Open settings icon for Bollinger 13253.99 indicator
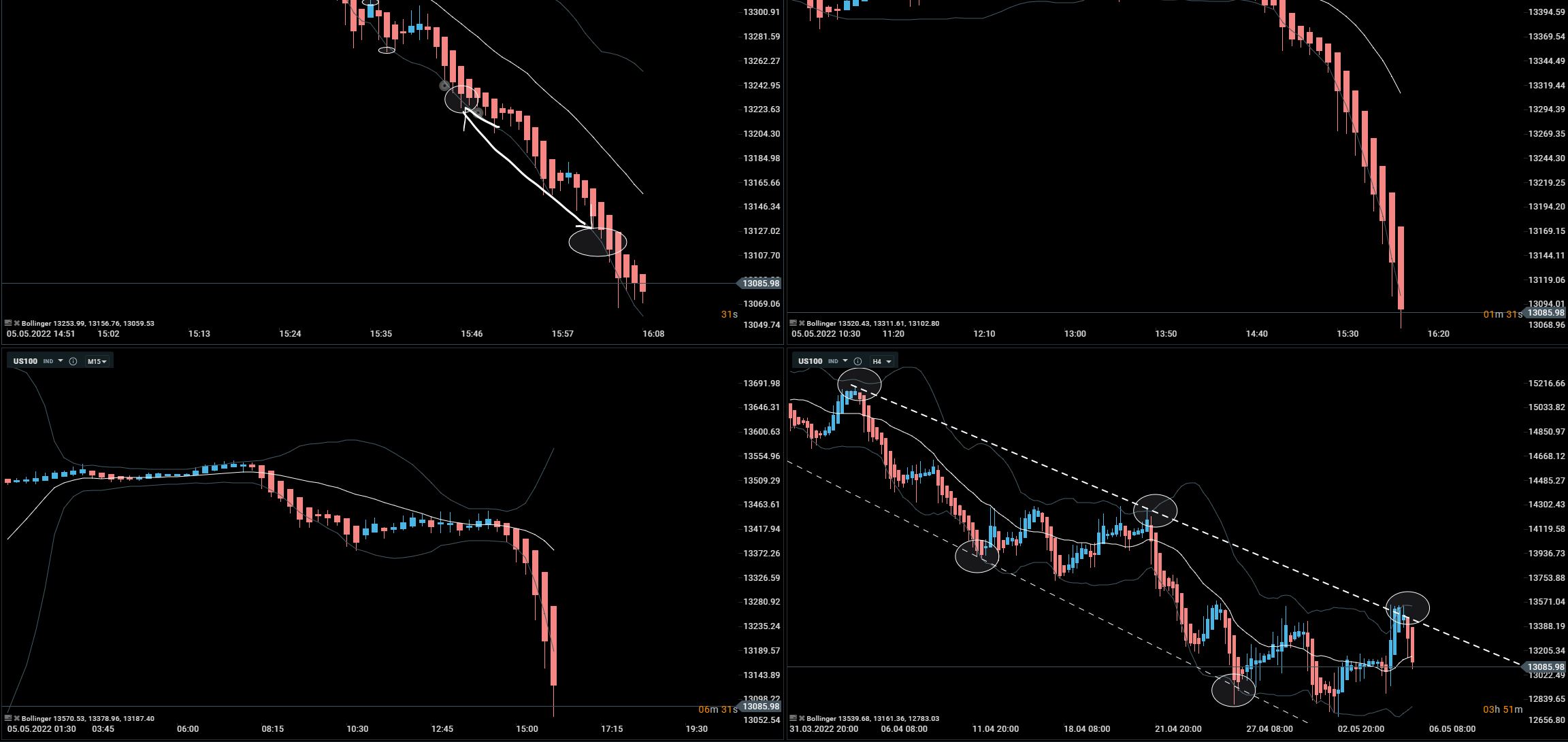Screen dimensions: 1568x742 (8, 323)
